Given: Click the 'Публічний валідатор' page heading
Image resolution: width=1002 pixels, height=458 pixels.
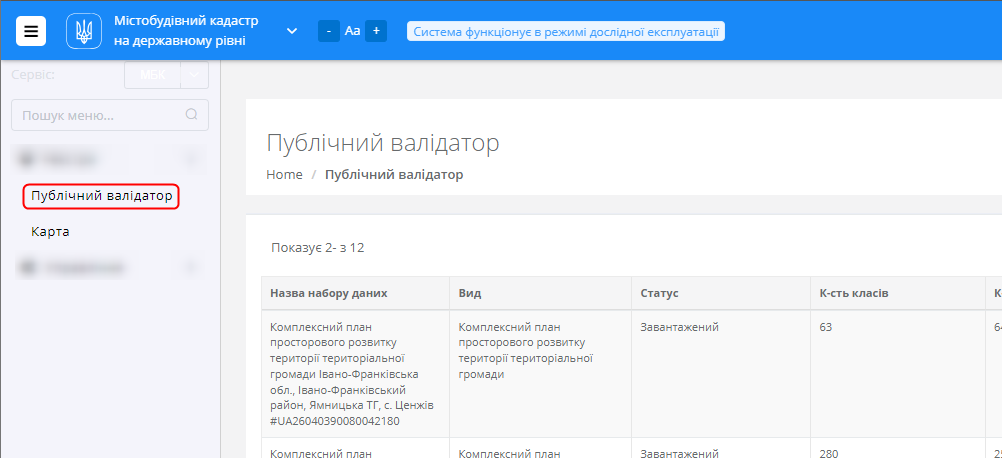Looking at the screenshot, I should pyautogui.click(x=383, y=143).
